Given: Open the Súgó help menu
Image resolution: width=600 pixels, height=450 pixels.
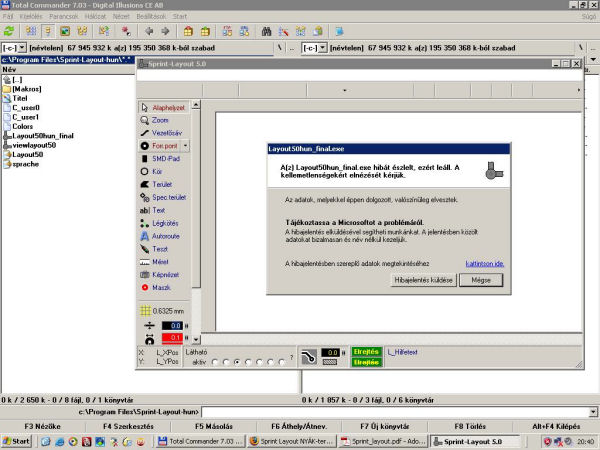Looking at the screenshot, I should point(589,16).
